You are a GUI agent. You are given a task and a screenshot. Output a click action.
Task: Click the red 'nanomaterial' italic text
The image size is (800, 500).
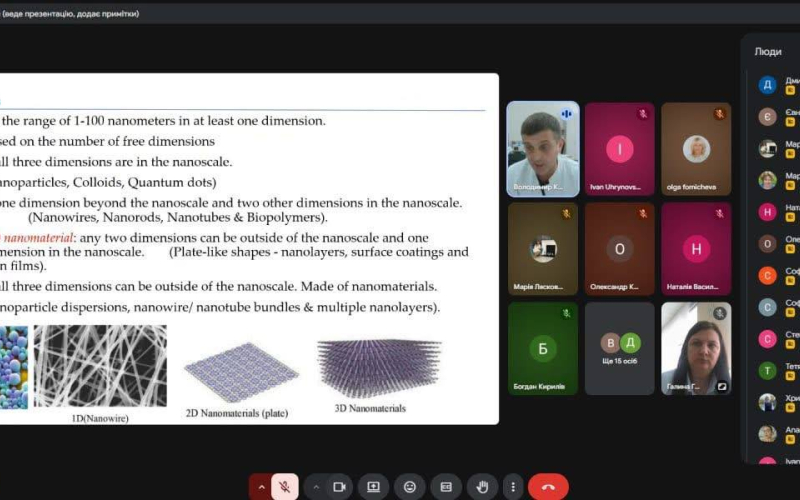[x=38, y=238]
